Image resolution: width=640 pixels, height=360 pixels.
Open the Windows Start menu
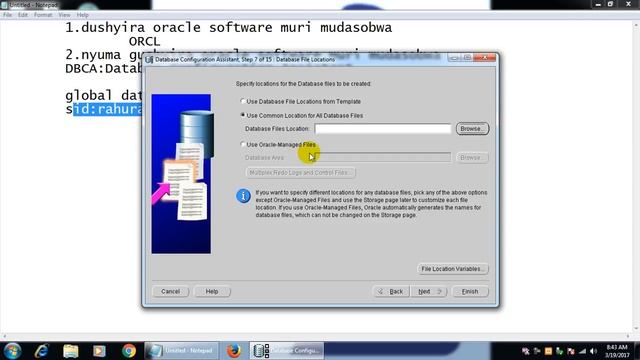pyautogui.click(x=12, y=351)
